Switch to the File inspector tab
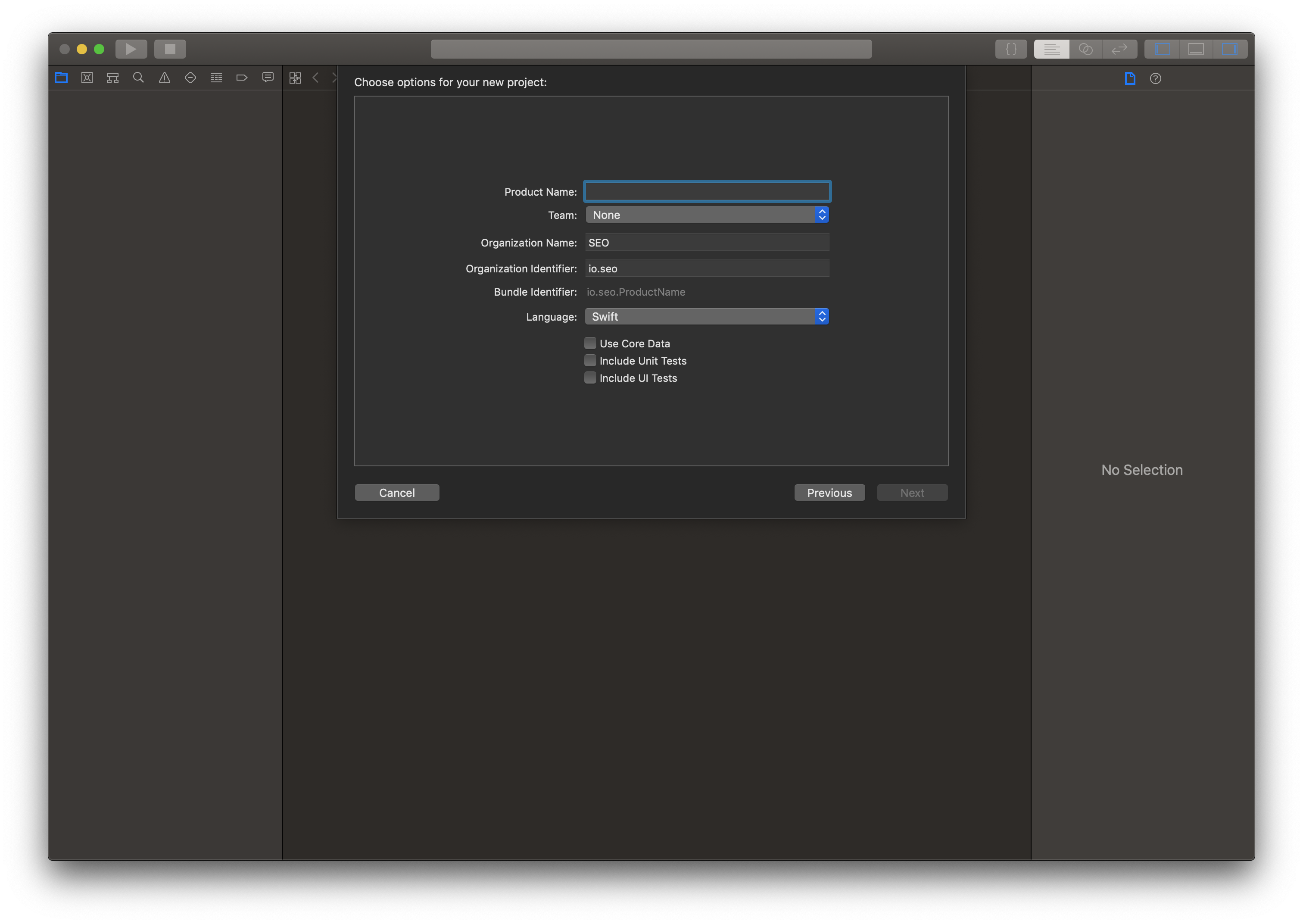The height and width of the screenshot is (924, 1303). point(1129,78)
